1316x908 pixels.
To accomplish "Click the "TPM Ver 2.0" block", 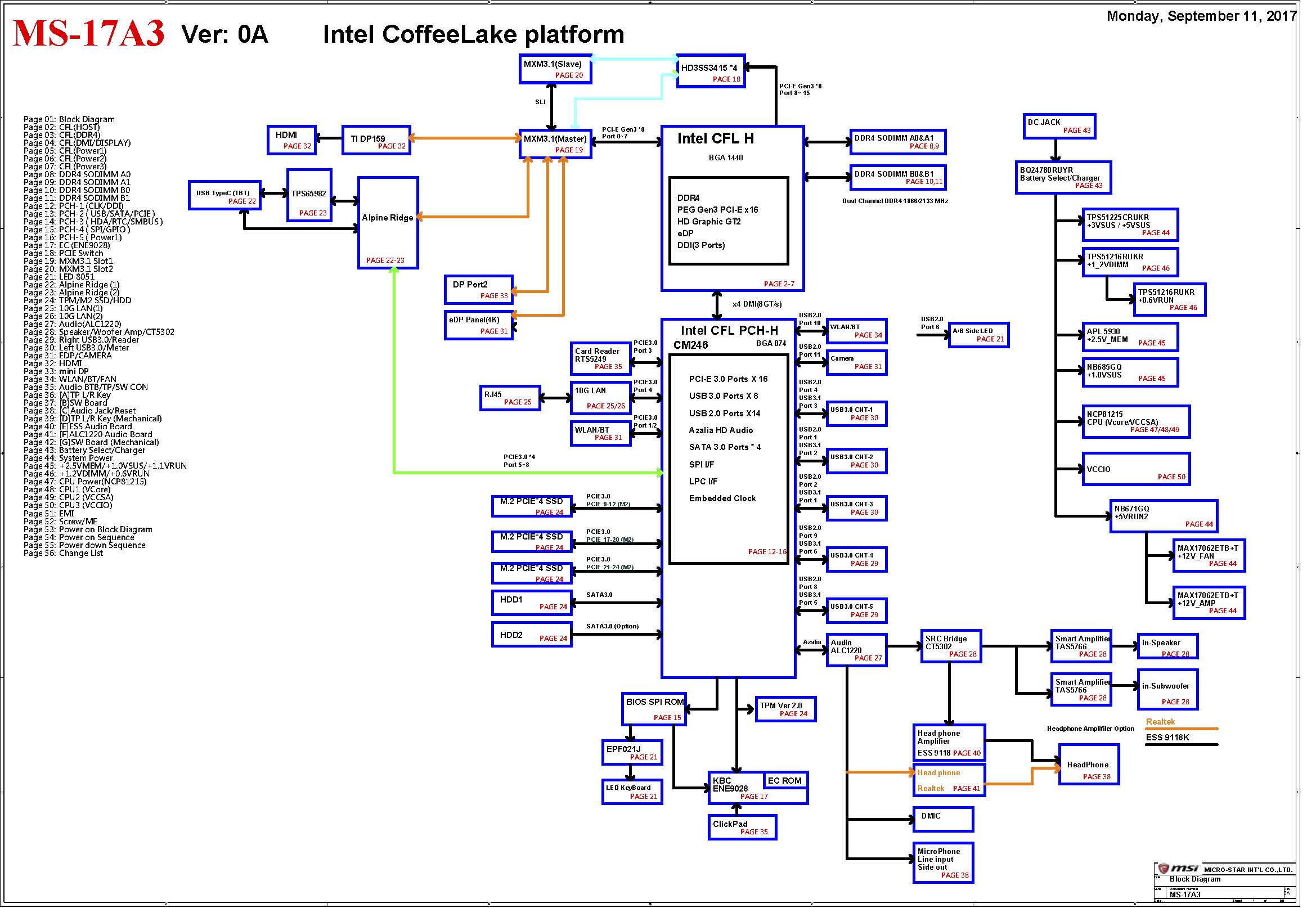I will (786, 709).
